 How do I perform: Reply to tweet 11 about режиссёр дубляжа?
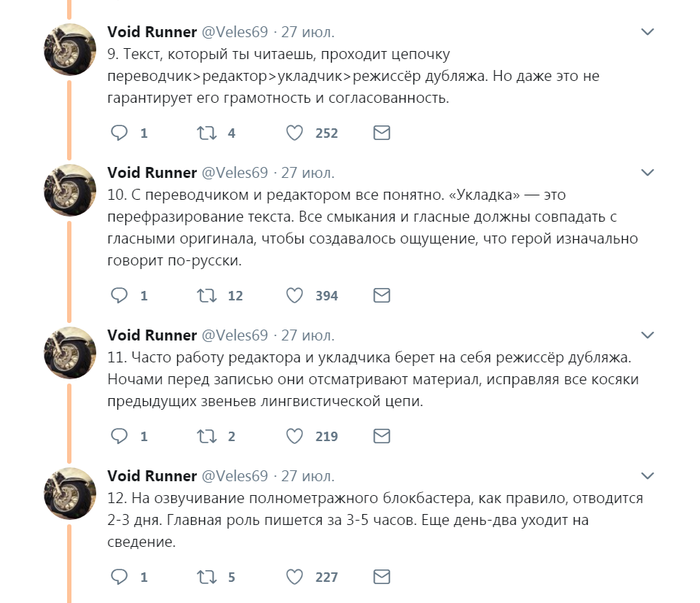point(119,436)
